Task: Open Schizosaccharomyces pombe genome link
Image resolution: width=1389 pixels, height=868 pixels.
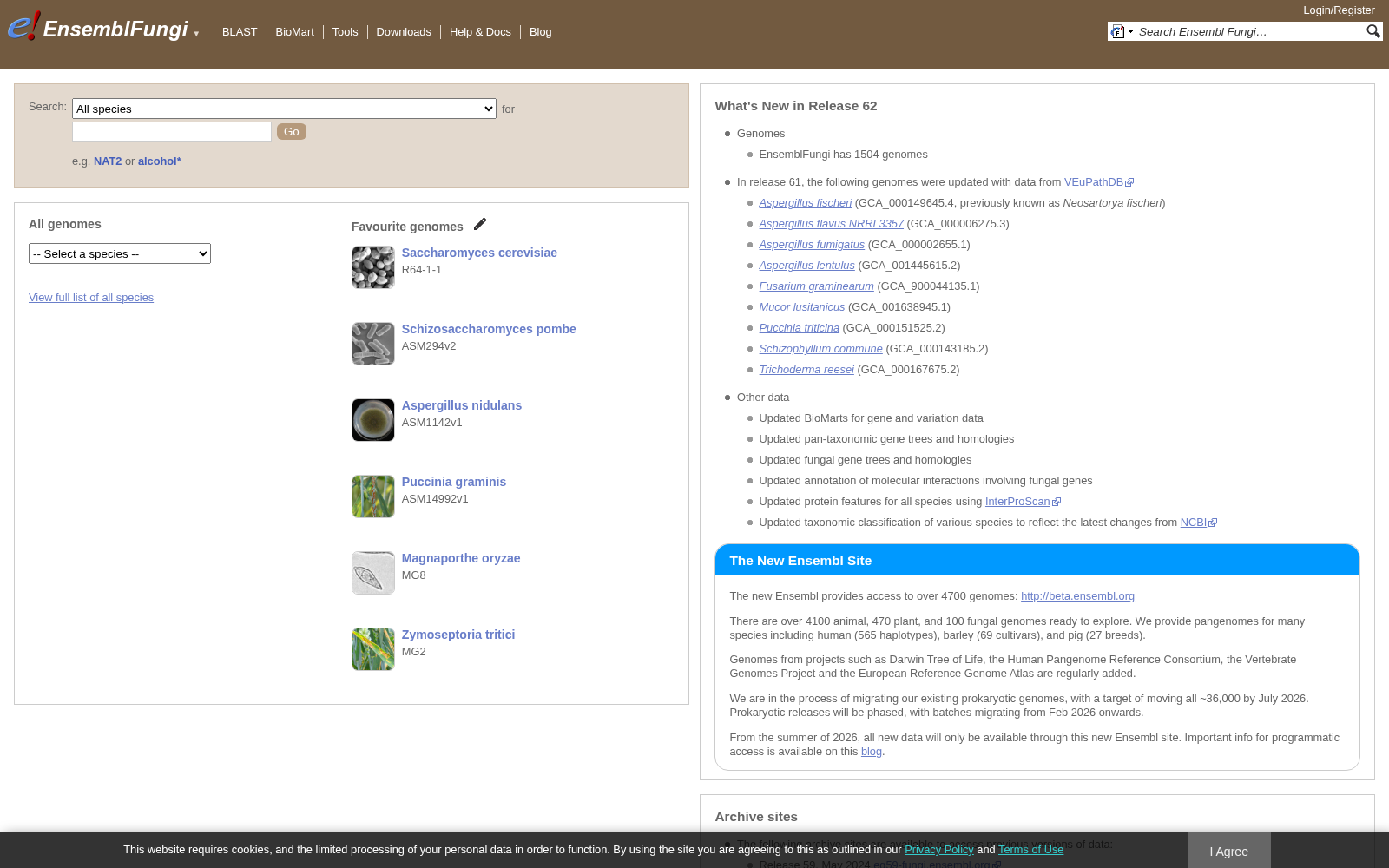Action: click(489, 329)
